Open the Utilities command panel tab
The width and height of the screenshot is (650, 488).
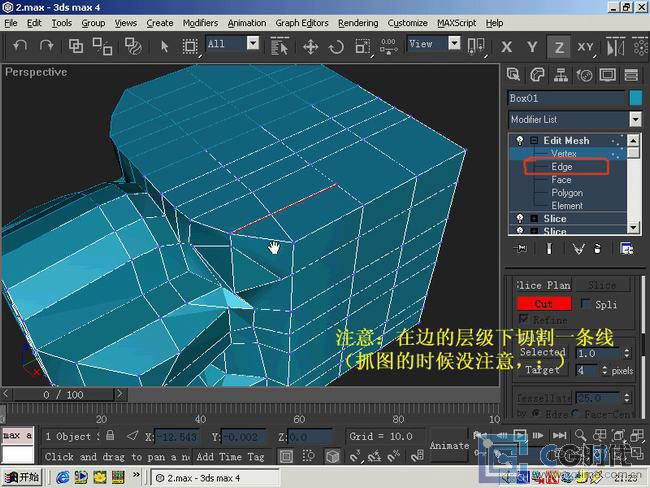pyautogui.click(x=631, y=75)
